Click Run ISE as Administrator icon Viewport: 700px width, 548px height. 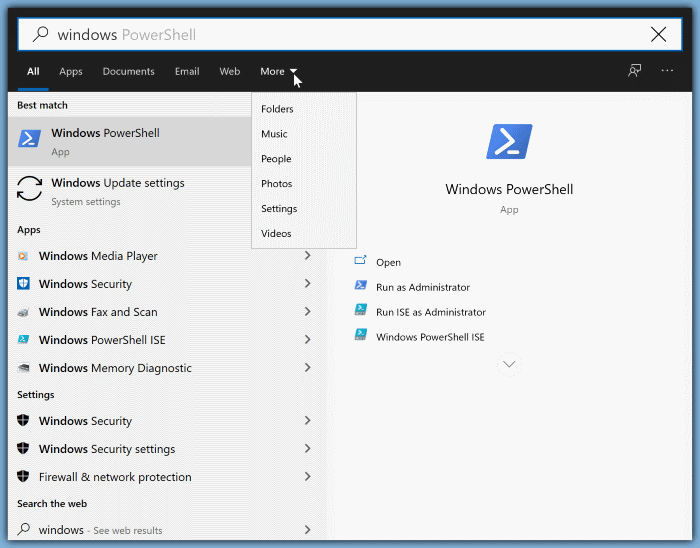click(361, 310)
